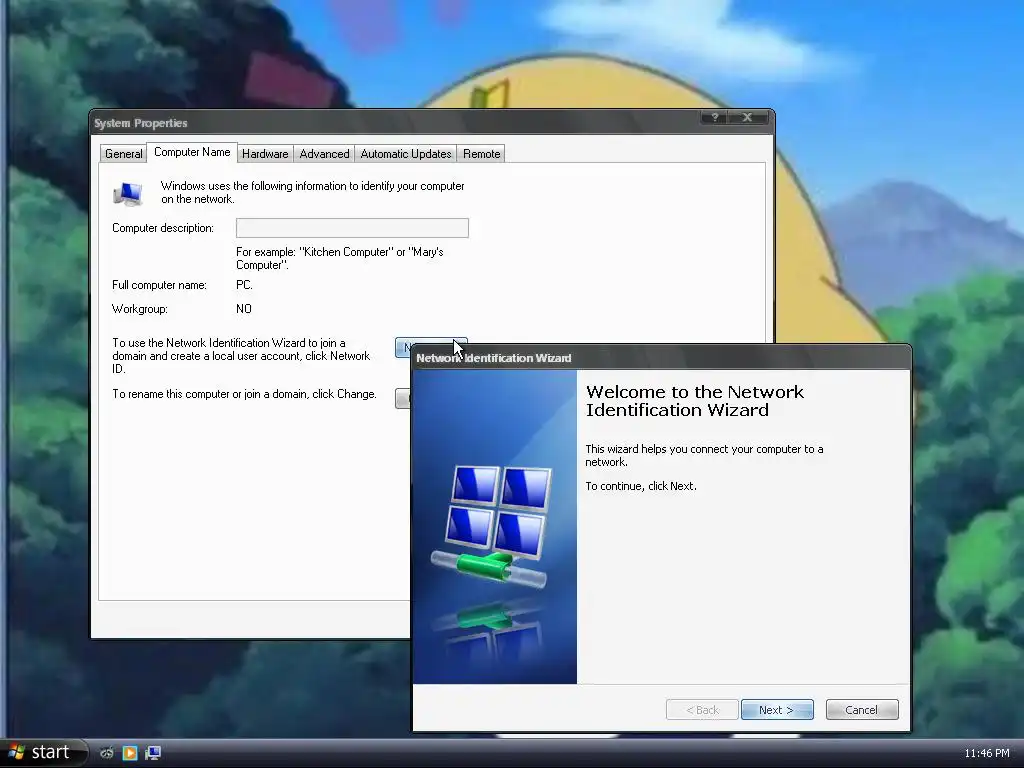Click the computer icon in System Properties
The width and height of the screenshot is (1024, 768).
(x=128, y=194)
